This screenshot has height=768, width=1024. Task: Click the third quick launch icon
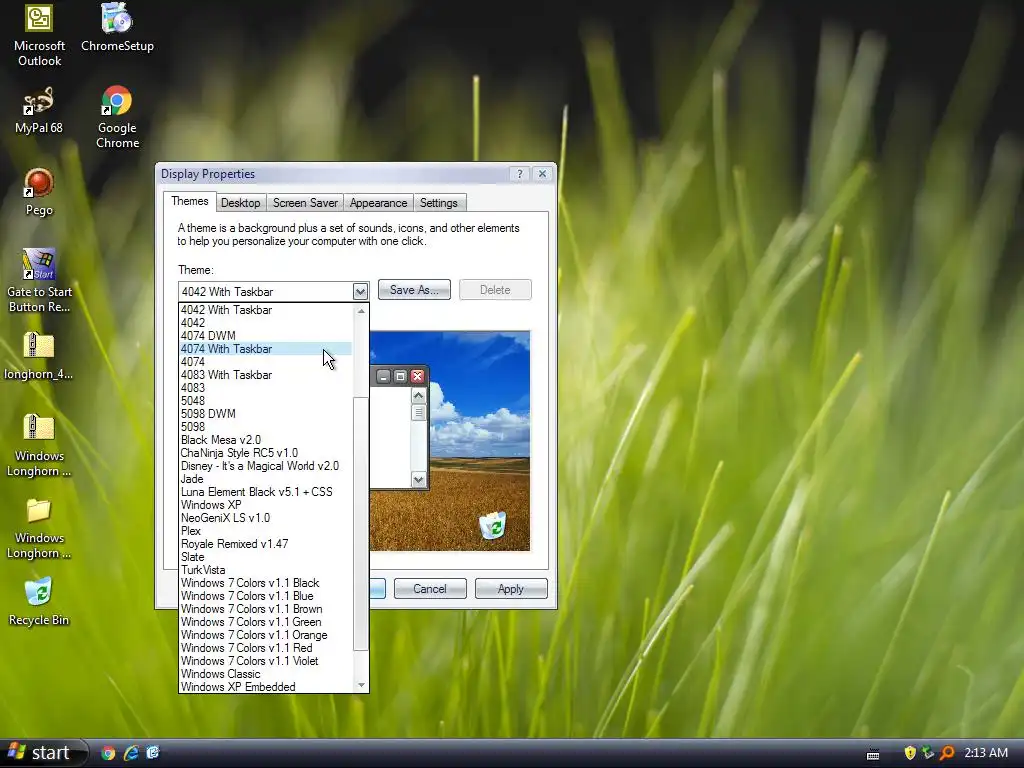pyautogui.click(x=153, y=753)
